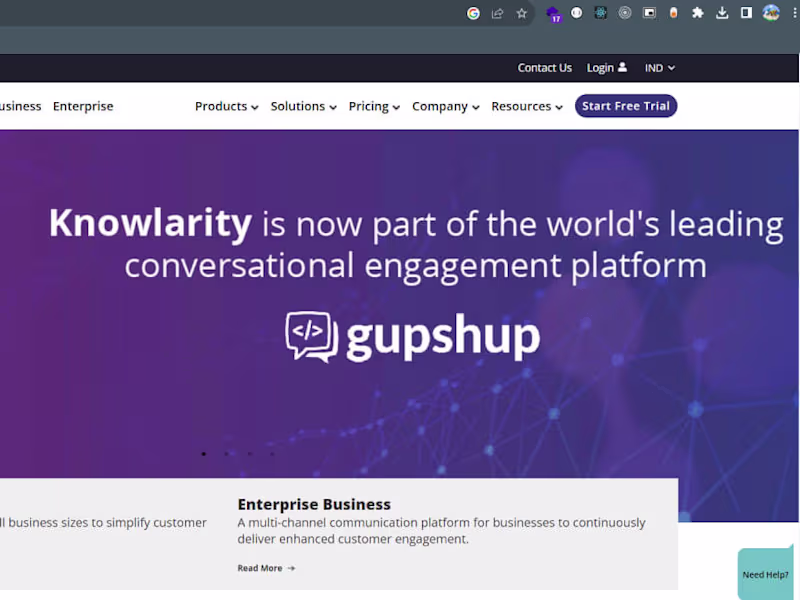The width and height of the screenshot is (800, 600).
Task: Click the Contact Us link
Action: pyautogui.click(x=544, y=67)
